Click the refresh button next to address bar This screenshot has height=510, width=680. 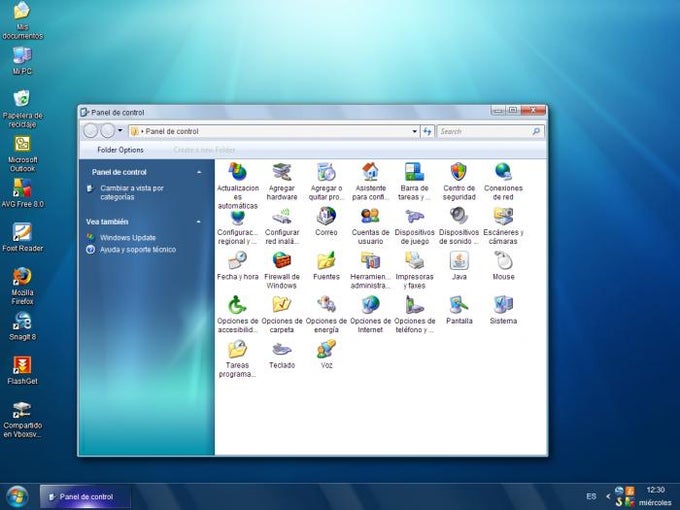pos(427,131)
